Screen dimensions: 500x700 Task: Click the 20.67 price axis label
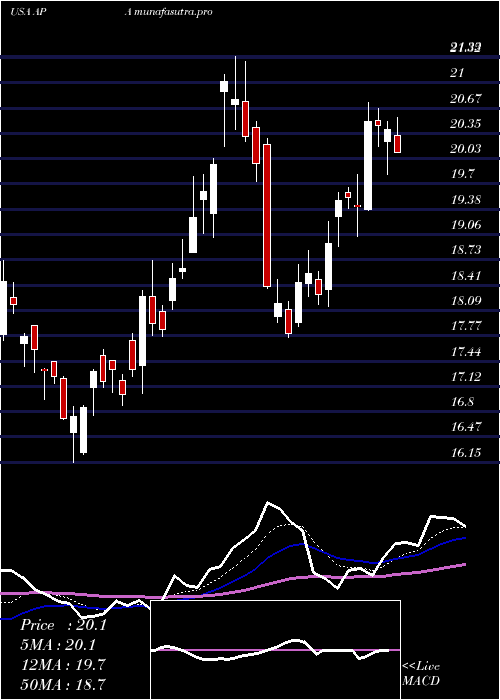pyautogui.click(x=466, y=98)
